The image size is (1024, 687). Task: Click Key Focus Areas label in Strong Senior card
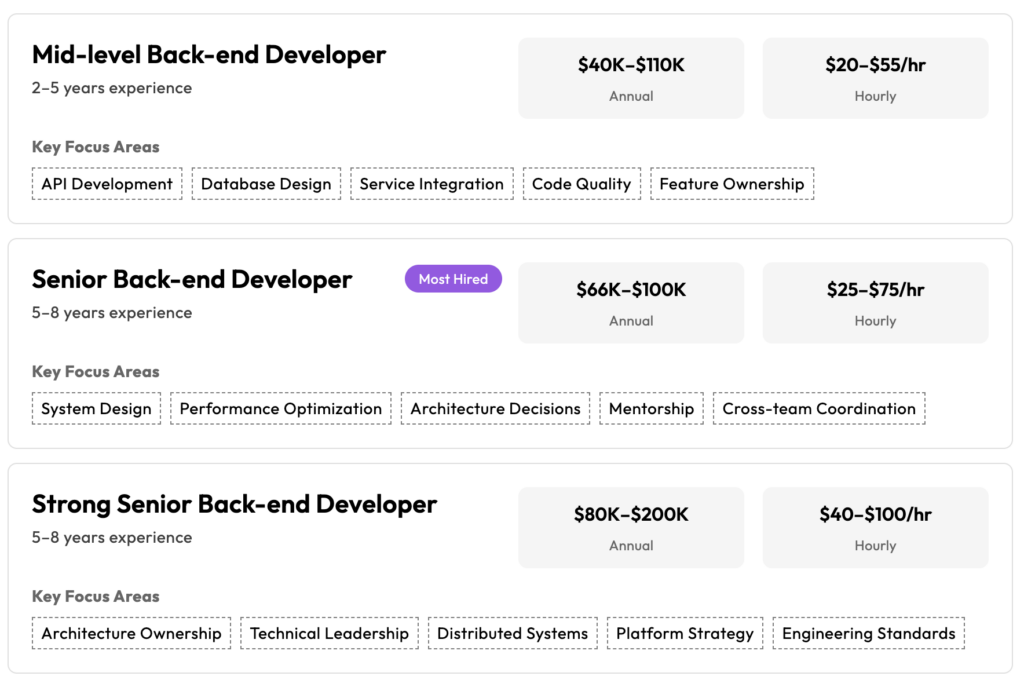pos(95,596)
